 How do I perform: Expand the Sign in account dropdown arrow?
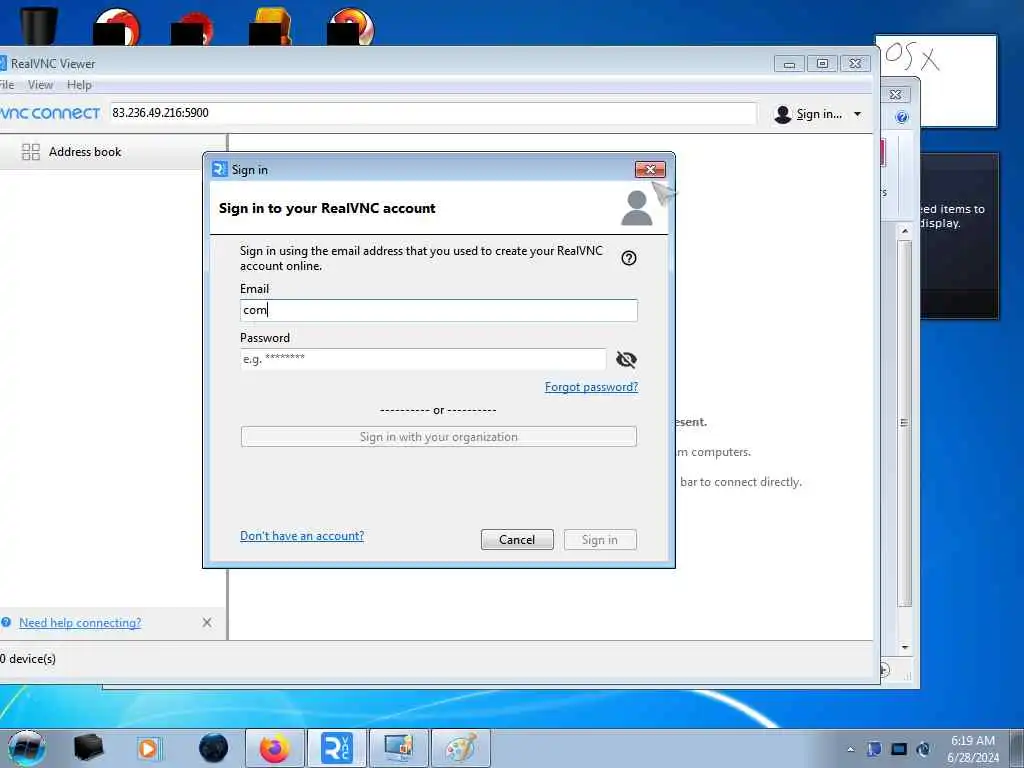[857, 114]
